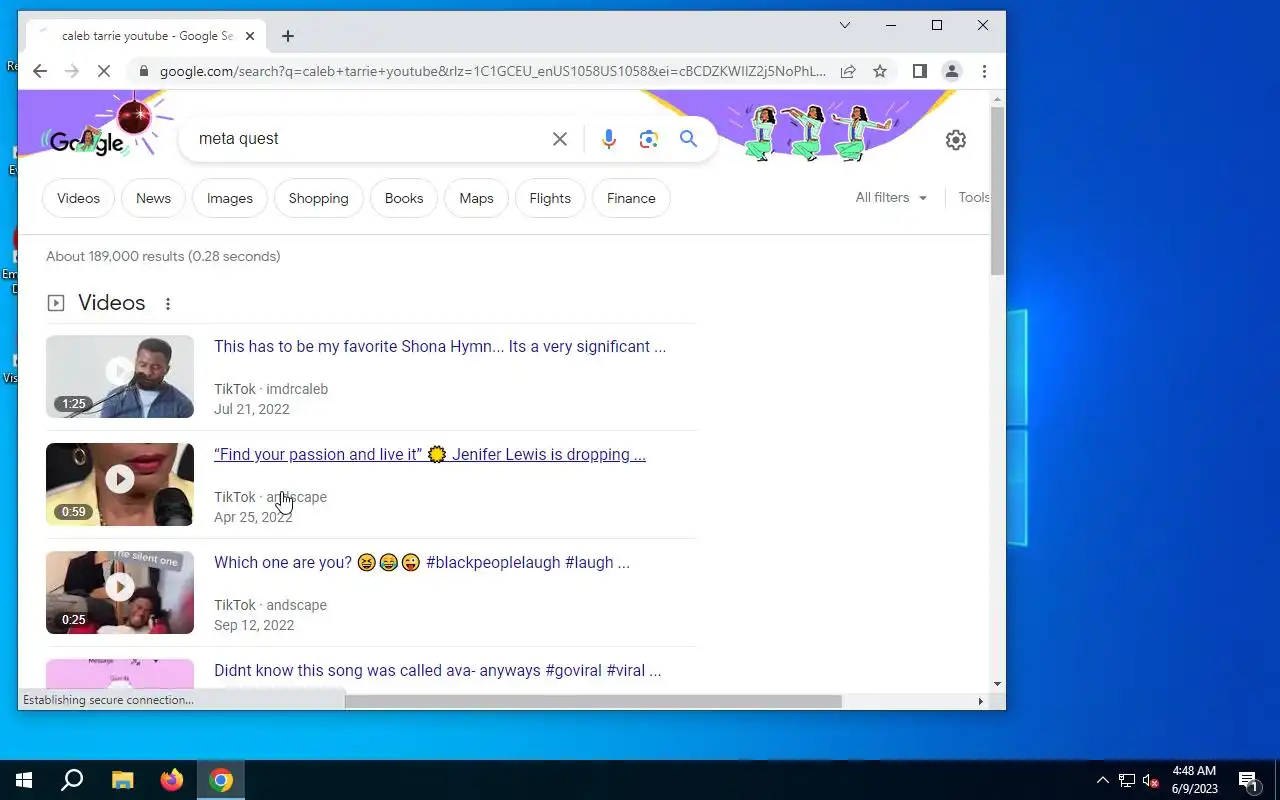Image resolution: width=1280 pixels, height=800 pixels.
Task: Bookmark this page with star icon
Action: click(x=880, y=71)
